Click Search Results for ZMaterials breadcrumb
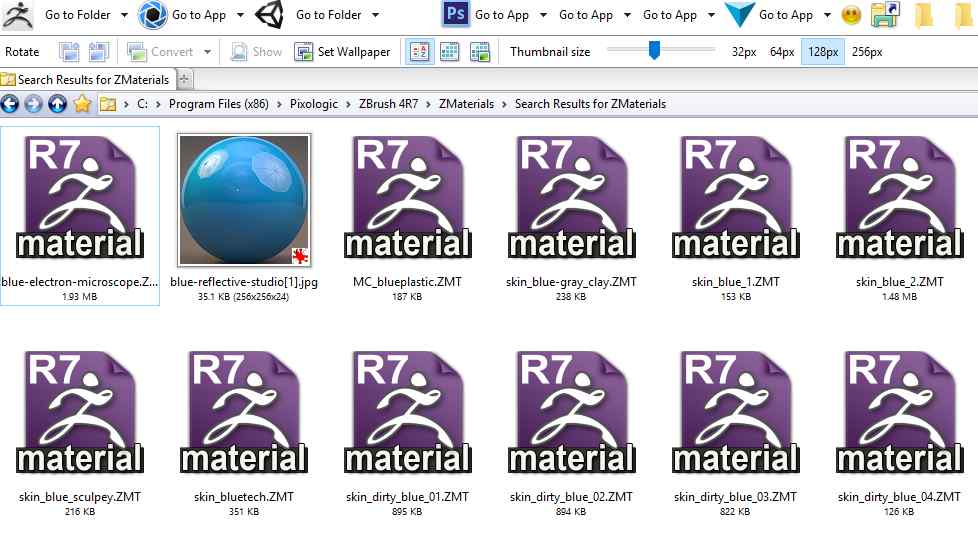Screen dimensions: 978x535 590,104
